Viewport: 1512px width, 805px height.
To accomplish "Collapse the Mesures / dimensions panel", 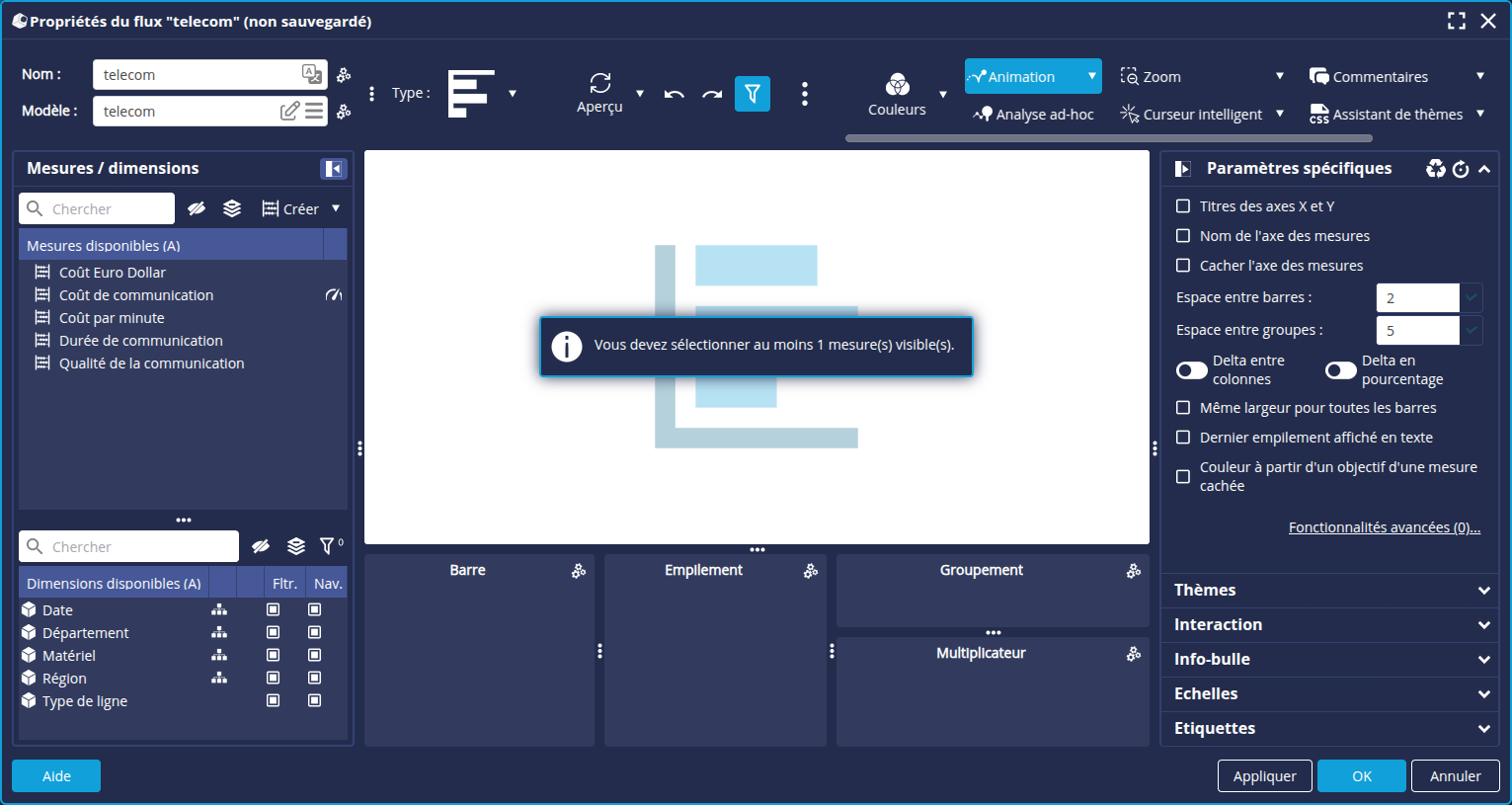I will [333, 169].
